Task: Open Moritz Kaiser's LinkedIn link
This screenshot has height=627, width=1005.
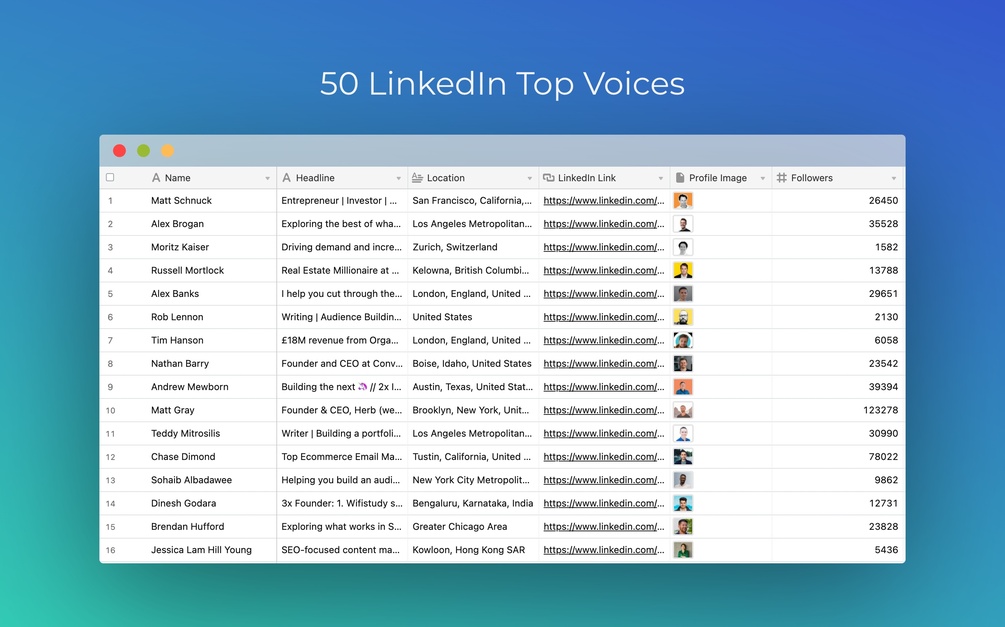Action: pyautogui.click(x=604, y=247)
